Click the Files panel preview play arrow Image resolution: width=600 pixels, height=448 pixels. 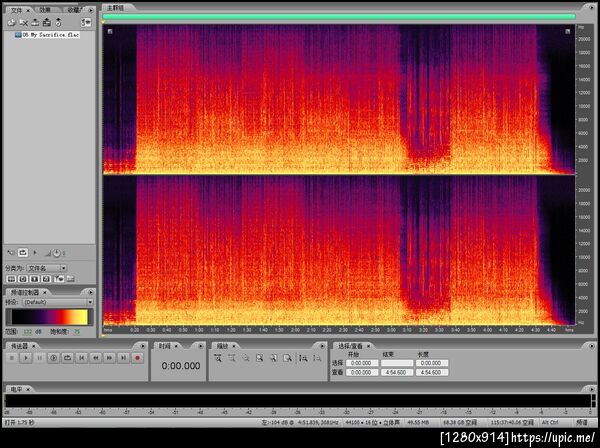tap(35, 253)
